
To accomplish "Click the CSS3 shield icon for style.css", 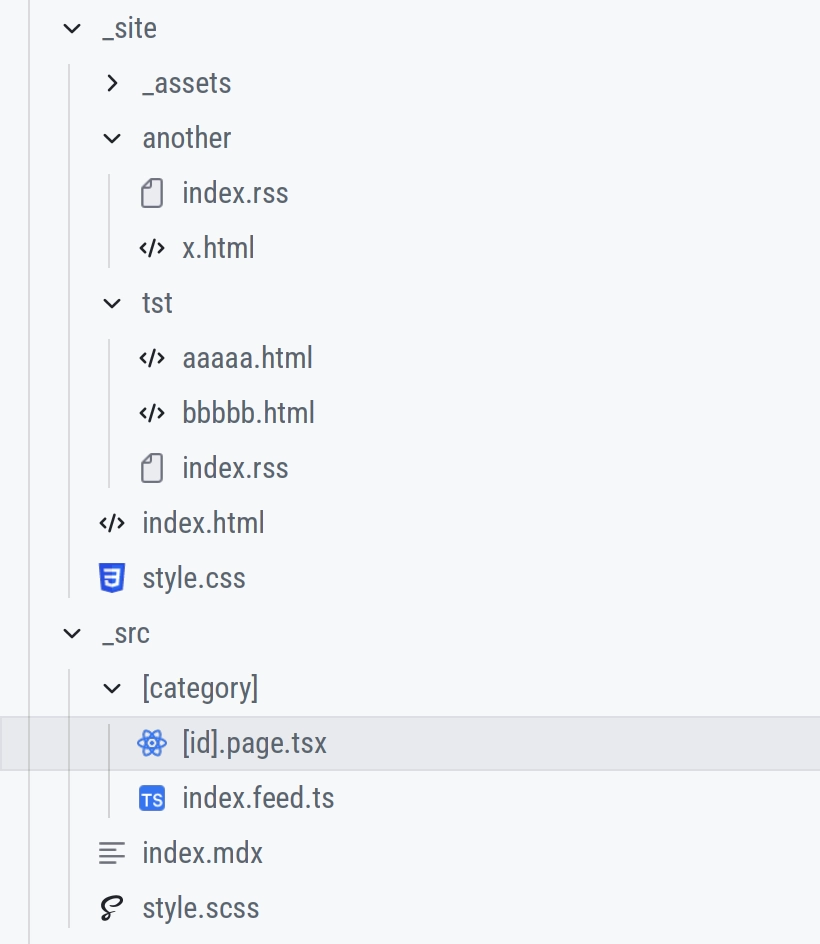I will (112, 578).
